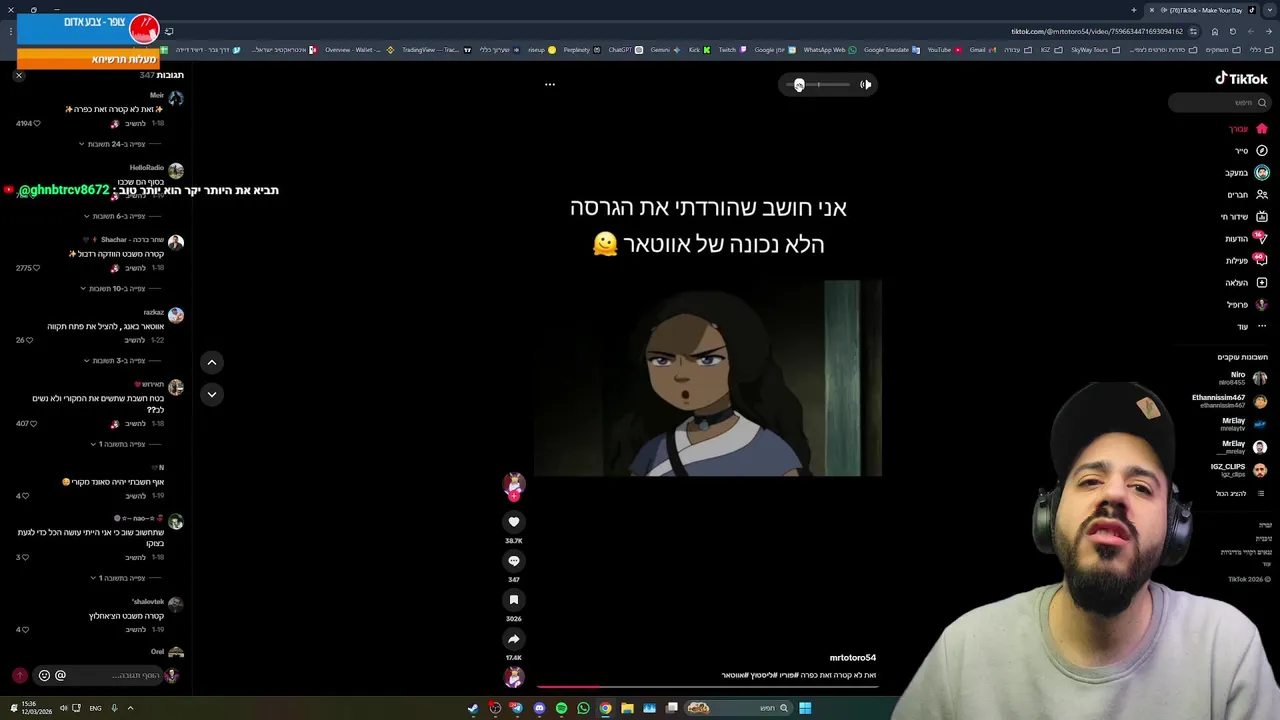
Task: Mute the video with the speaker icon
Action: 866,85
